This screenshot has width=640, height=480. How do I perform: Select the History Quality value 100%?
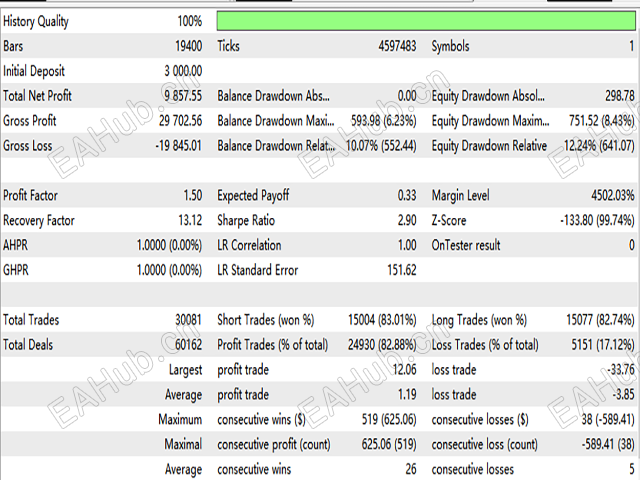pyautogui.click(x=189, y=21)
